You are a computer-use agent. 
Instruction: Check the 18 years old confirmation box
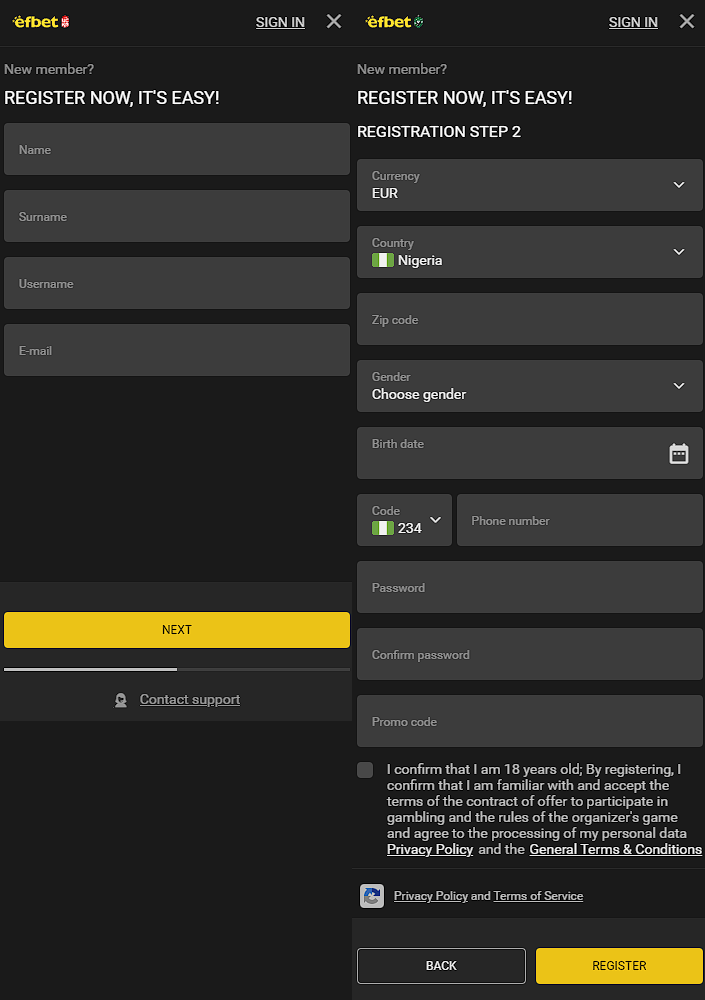click(x=366, y=770)
